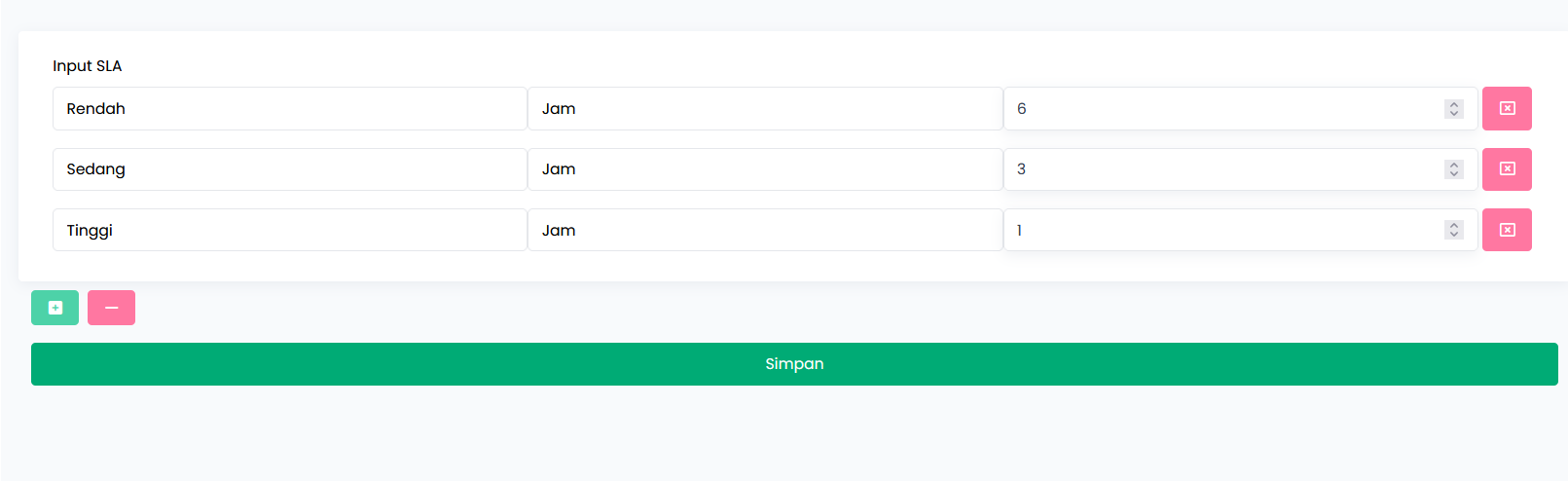Click the Jam unit field for Tinggi
This screenshot has height=481, width=1568.
pyautogui.click(x=764, y=230)
